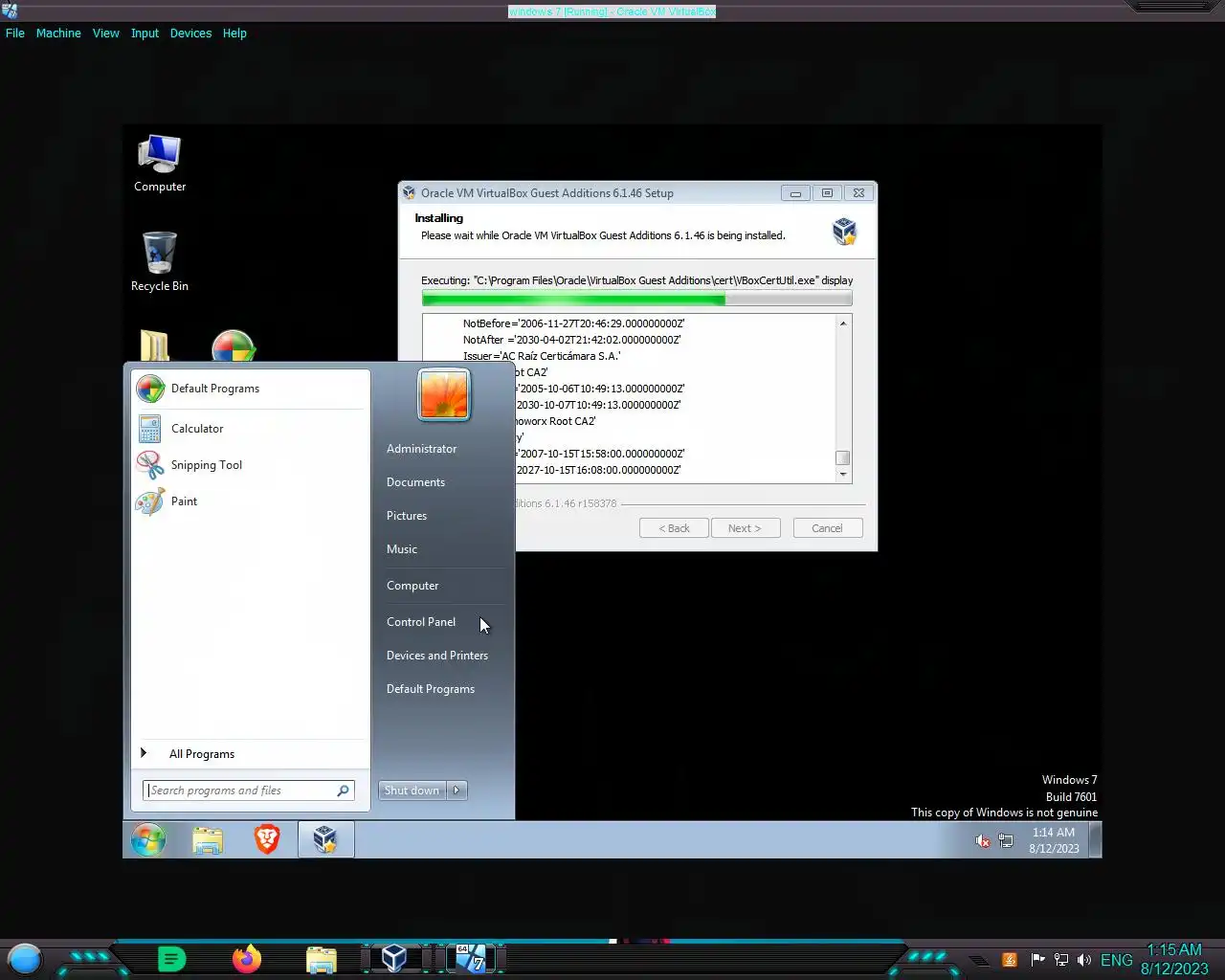This screenshot has width=1225, height=980.
Task: Expand the Shut down options arrow
Action: click(x=457, y=791)
